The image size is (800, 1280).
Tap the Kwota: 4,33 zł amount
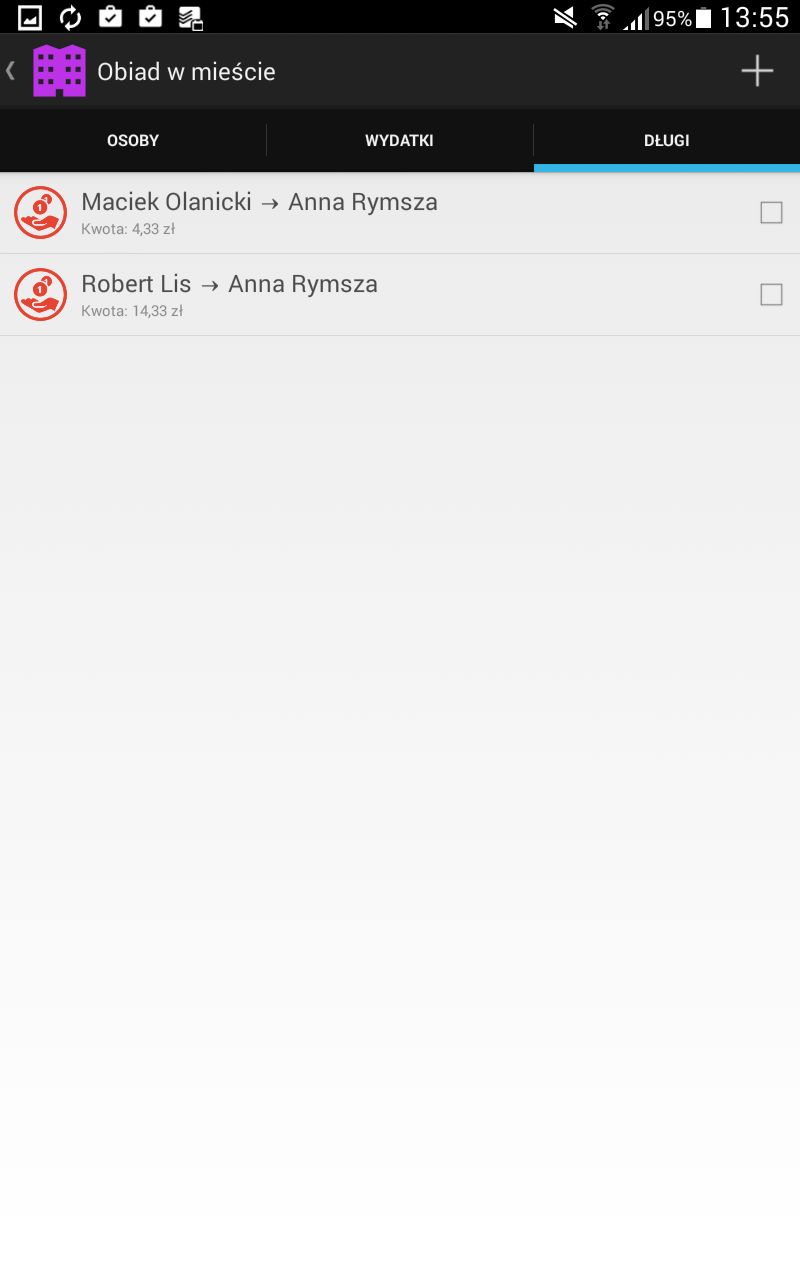tap(128, 229)
